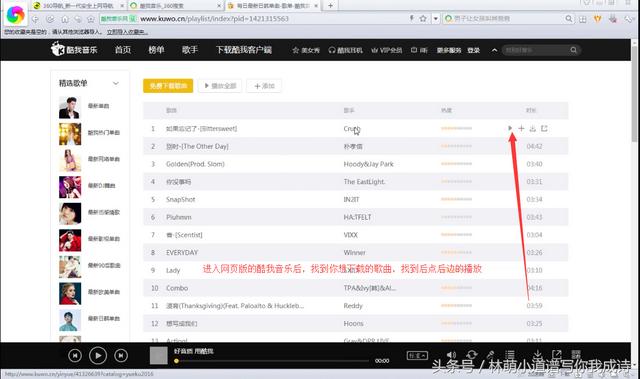The height and width of the screenshot is (379, 640).
Task: Click browser home icon
Action: point(65,19)
